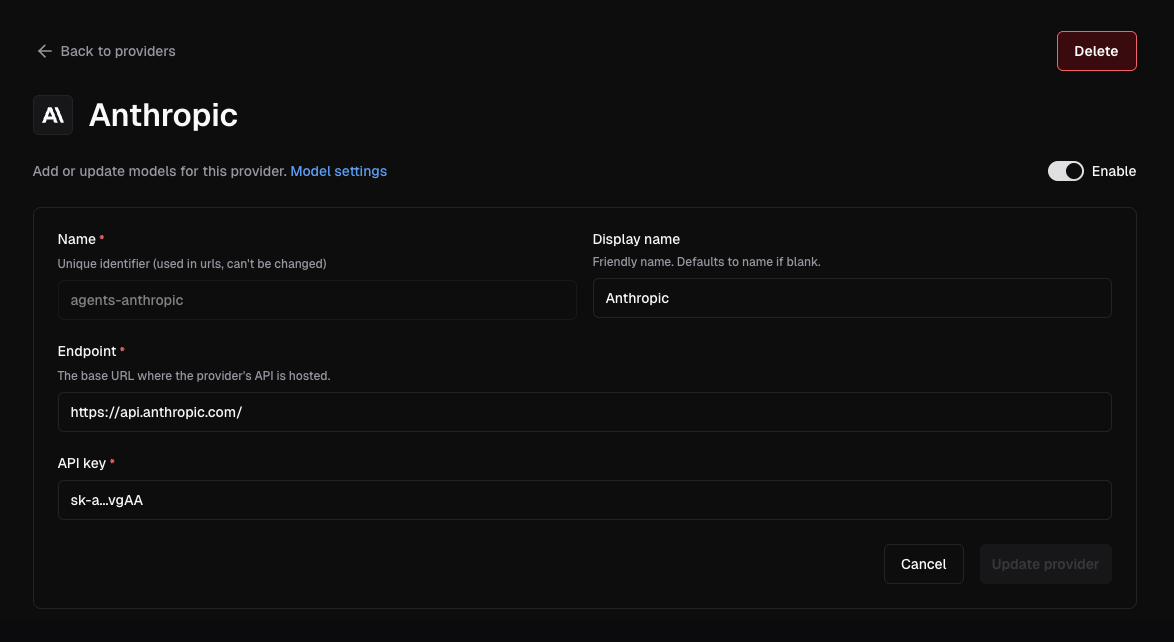The image size is (1174, 642).
Task: Click the 'Display name' label
Action: (x=636, y=239)
